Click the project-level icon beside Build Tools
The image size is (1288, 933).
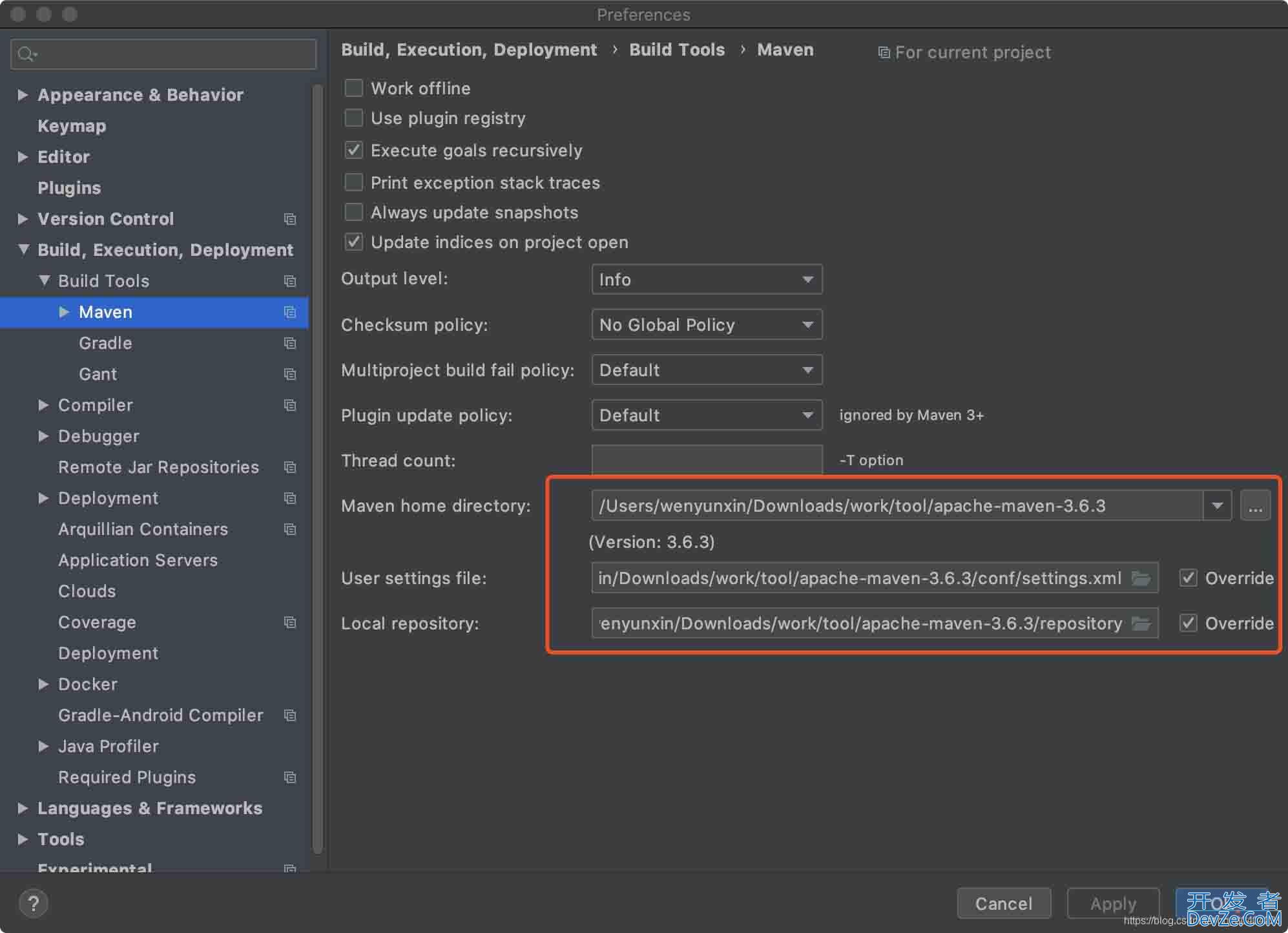pos(290,281)
